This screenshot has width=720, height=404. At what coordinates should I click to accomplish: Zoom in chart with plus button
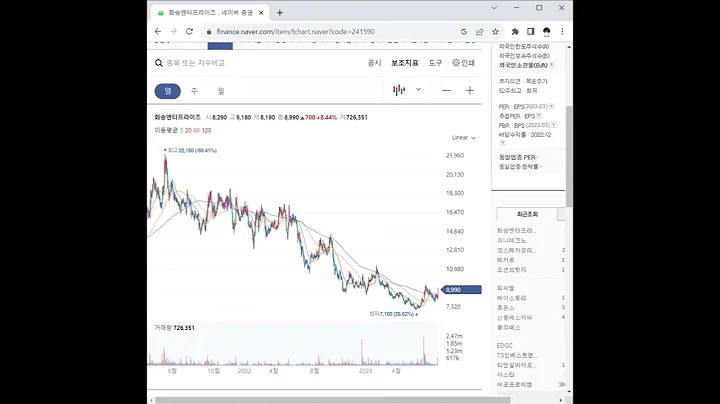[470, 90]
